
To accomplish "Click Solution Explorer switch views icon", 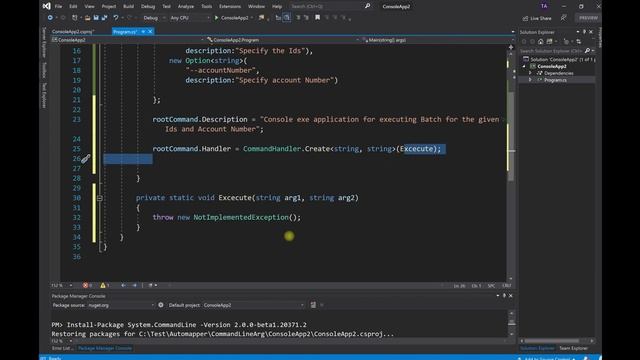I will pos(549,42).
